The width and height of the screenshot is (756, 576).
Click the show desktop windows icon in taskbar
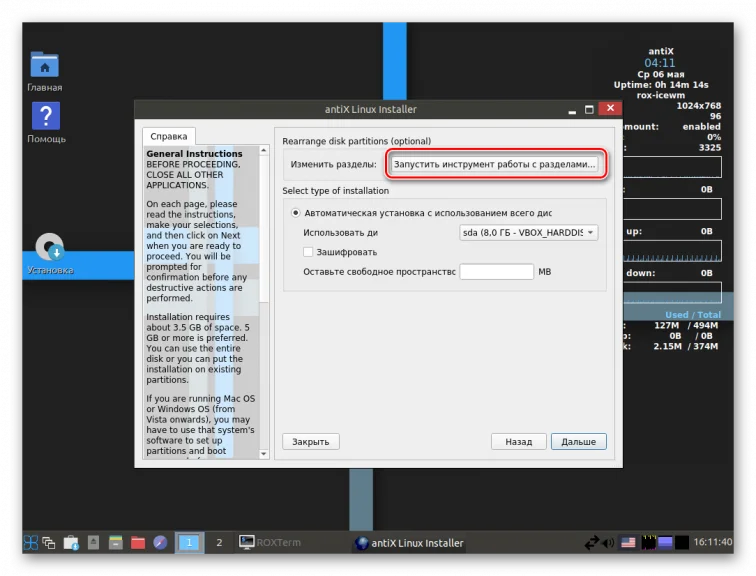pos(49,543)
